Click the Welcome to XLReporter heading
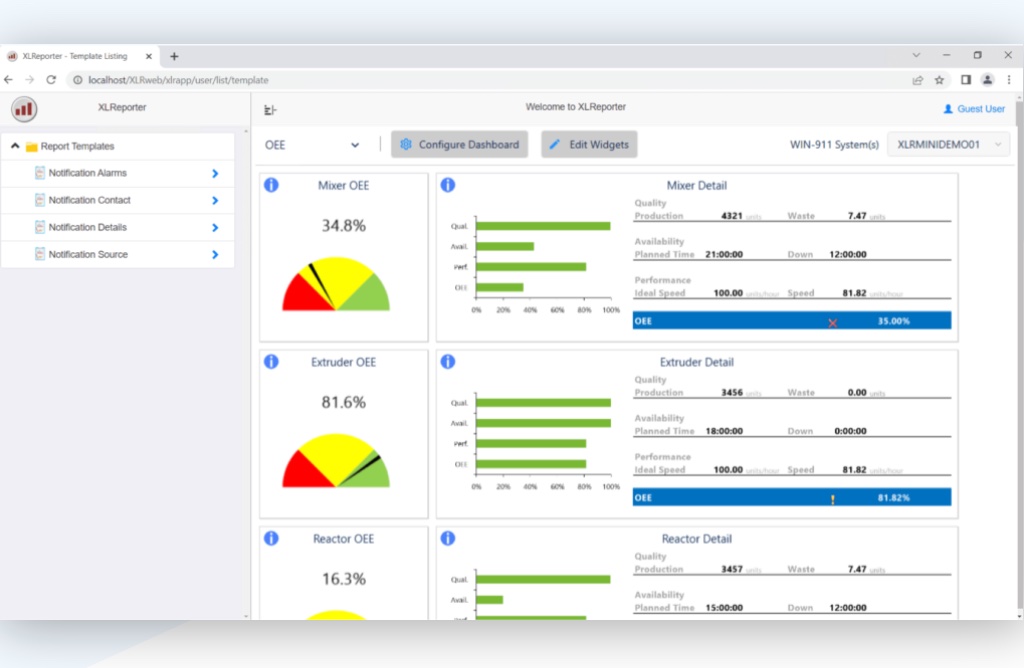 pyautogui.click(x=575, y=106)
